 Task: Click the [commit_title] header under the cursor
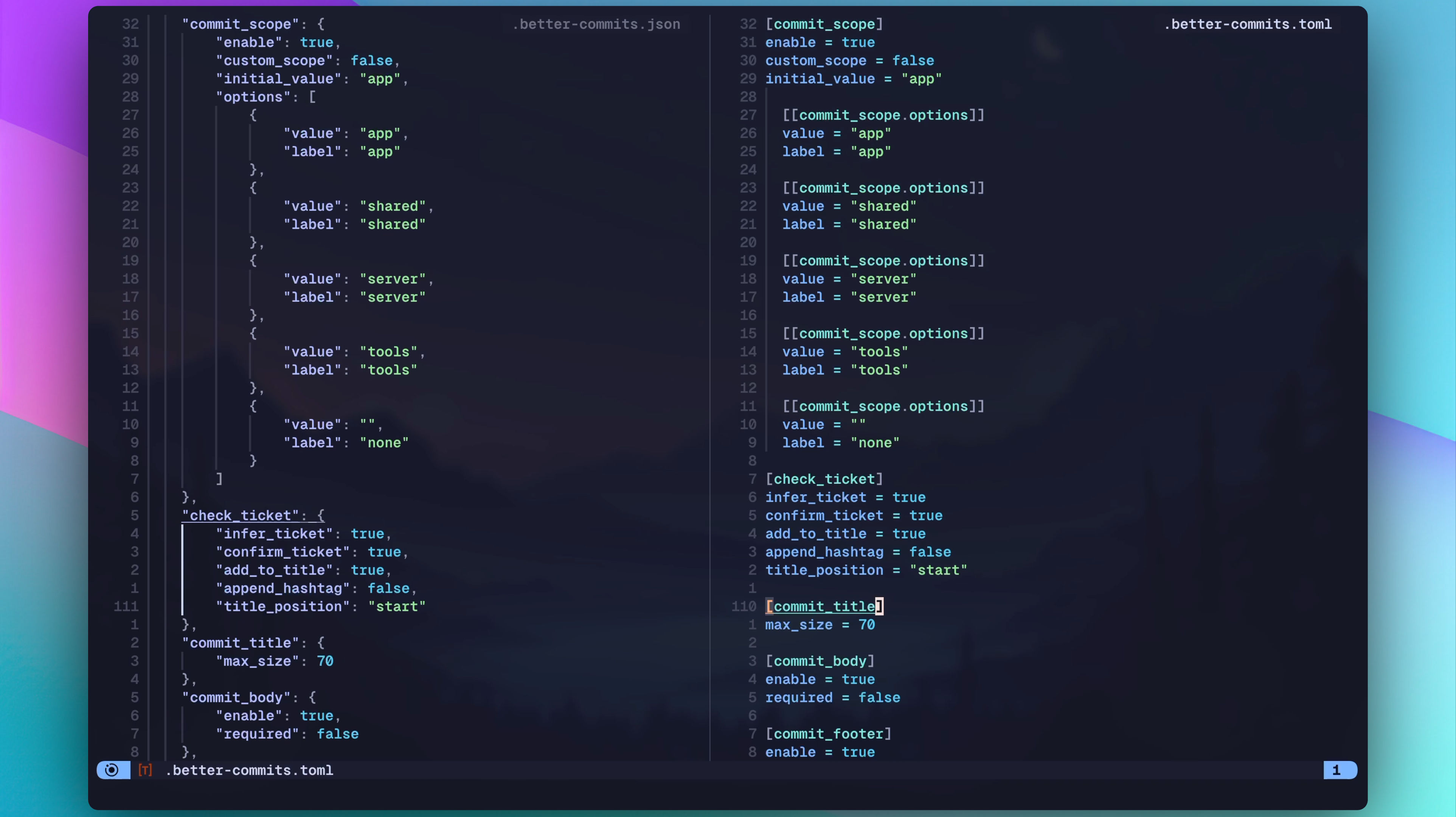(824, 607)
